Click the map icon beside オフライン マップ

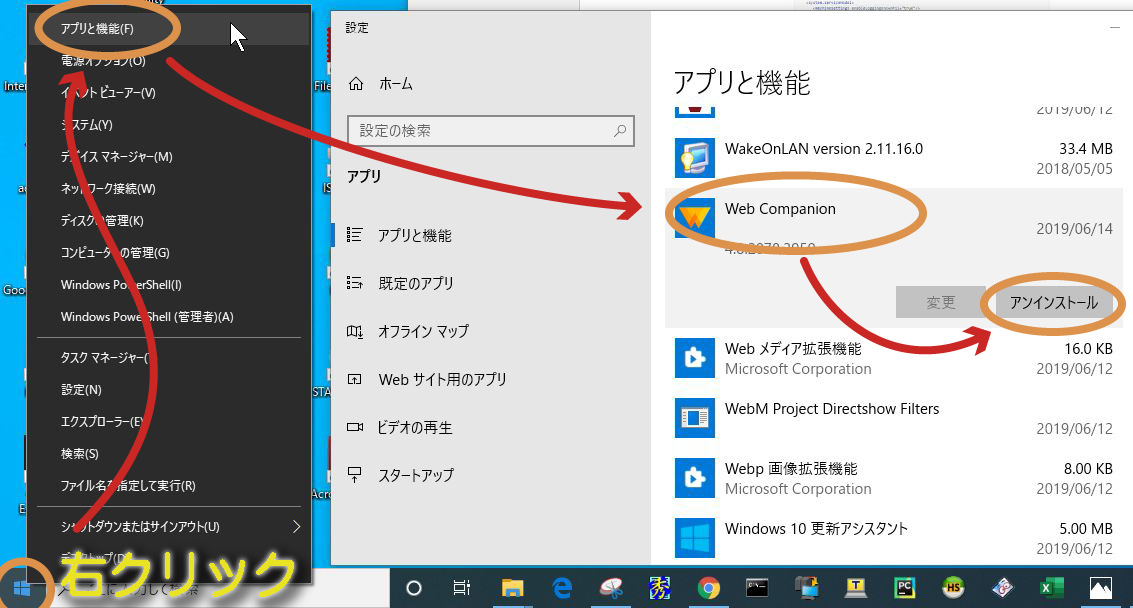click(354, 331)
